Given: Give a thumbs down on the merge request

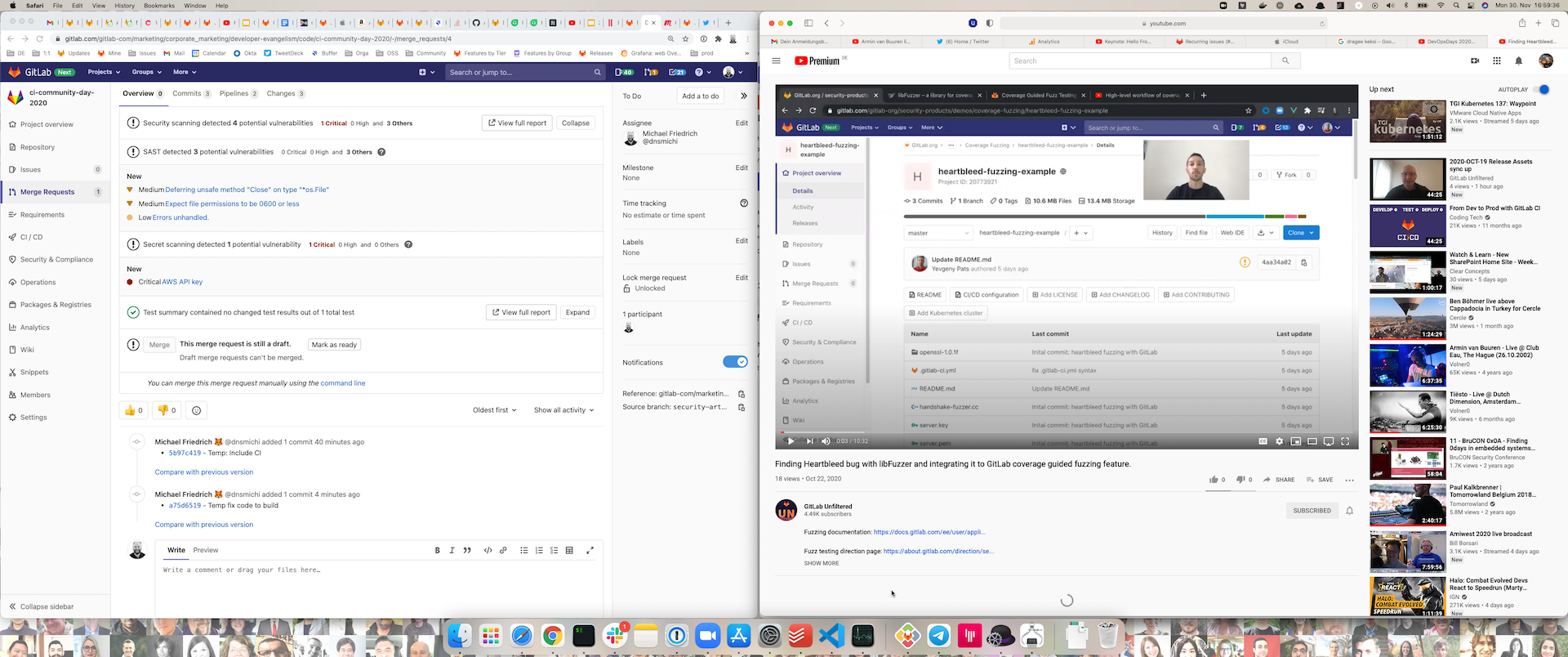Looking at the screenshot, I should coord(167,410).
